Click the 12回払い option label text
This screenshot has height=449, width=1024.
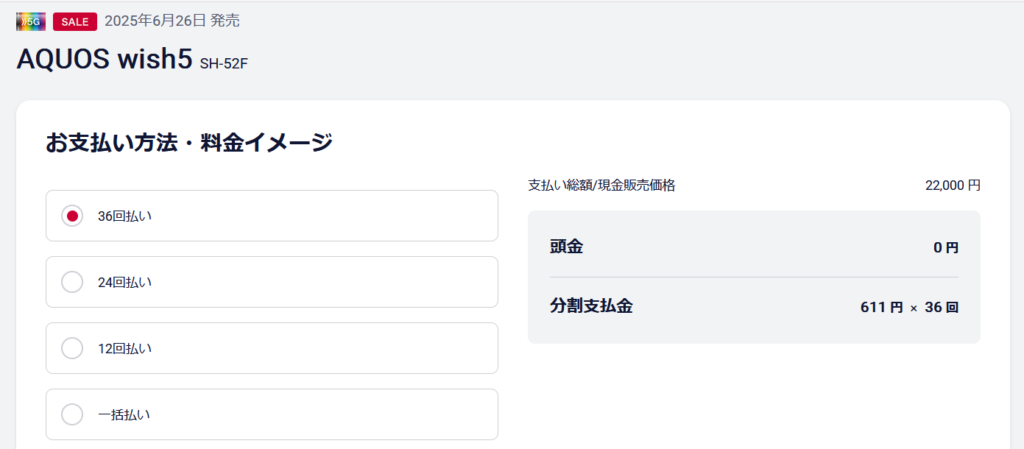point(125,348)
